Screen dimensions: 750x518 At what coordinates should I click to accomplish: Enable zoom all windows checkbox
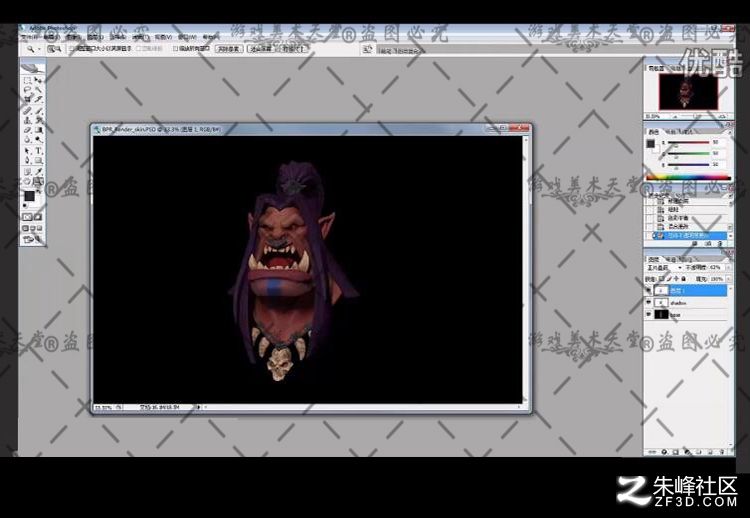tap(176, 49)
